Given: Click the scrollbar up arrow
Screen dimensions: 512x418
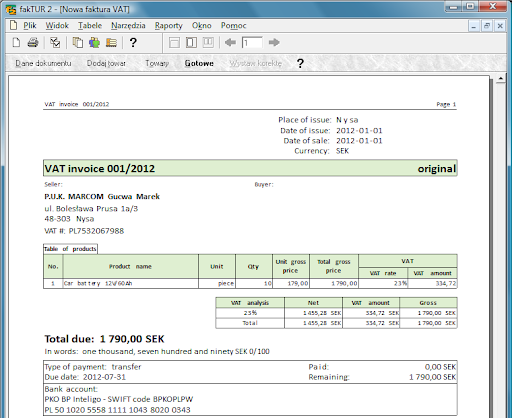Looking at the screenshot, I should pyautogui.click(x=501, y=79).
